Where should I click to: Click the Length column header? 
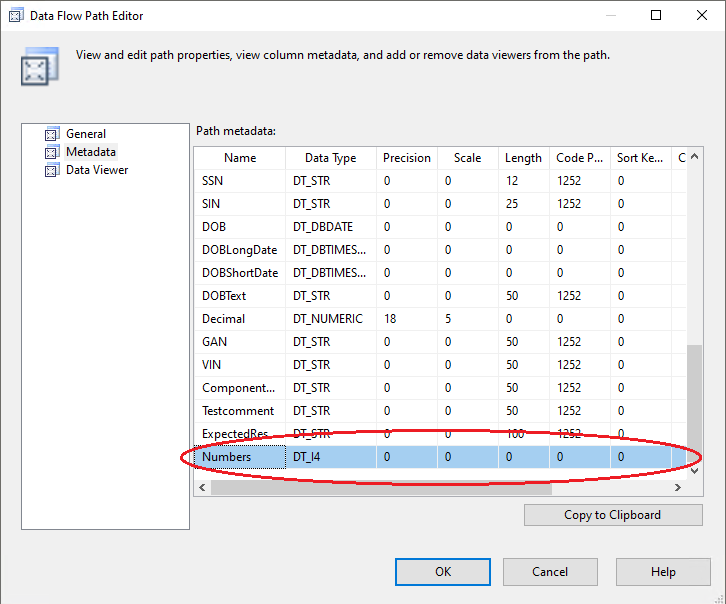point(523,158)
